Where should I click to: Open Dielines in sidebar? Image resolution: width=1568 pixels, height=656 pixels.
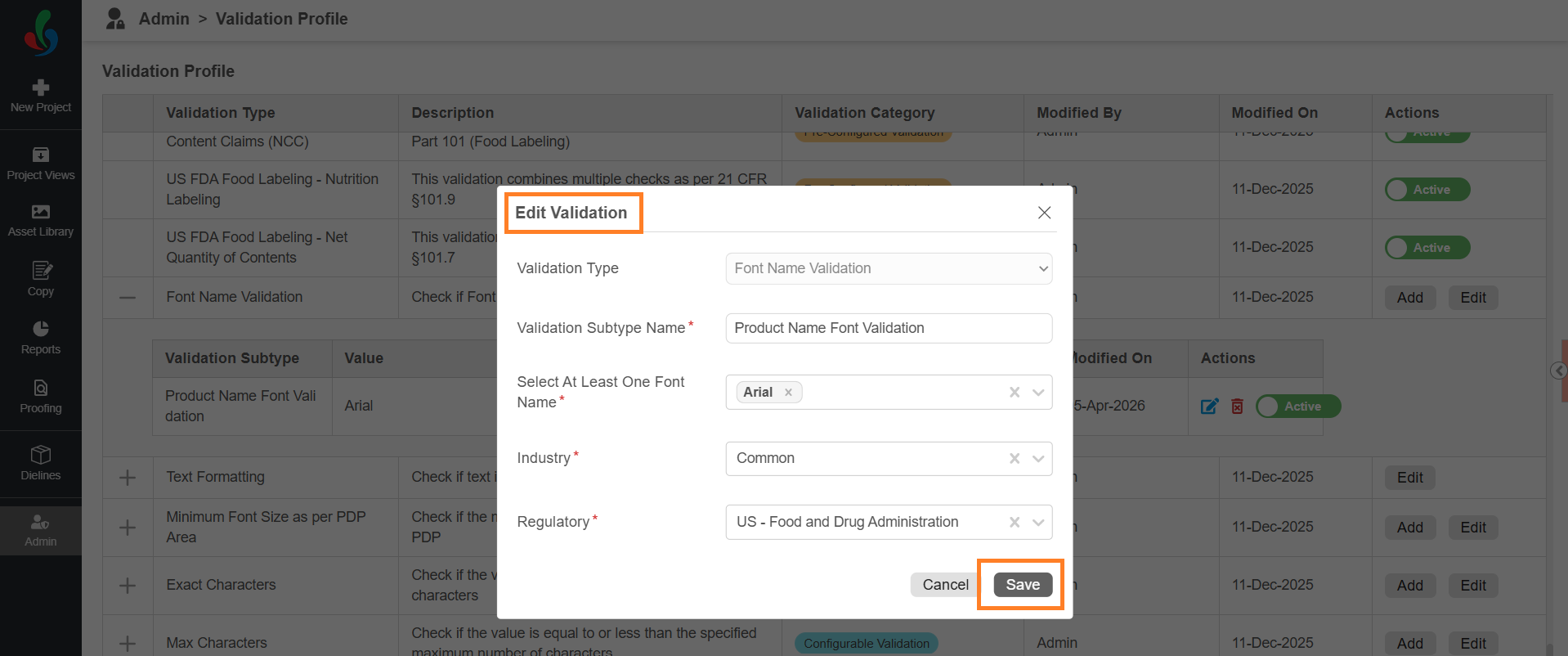coord(40,463)
